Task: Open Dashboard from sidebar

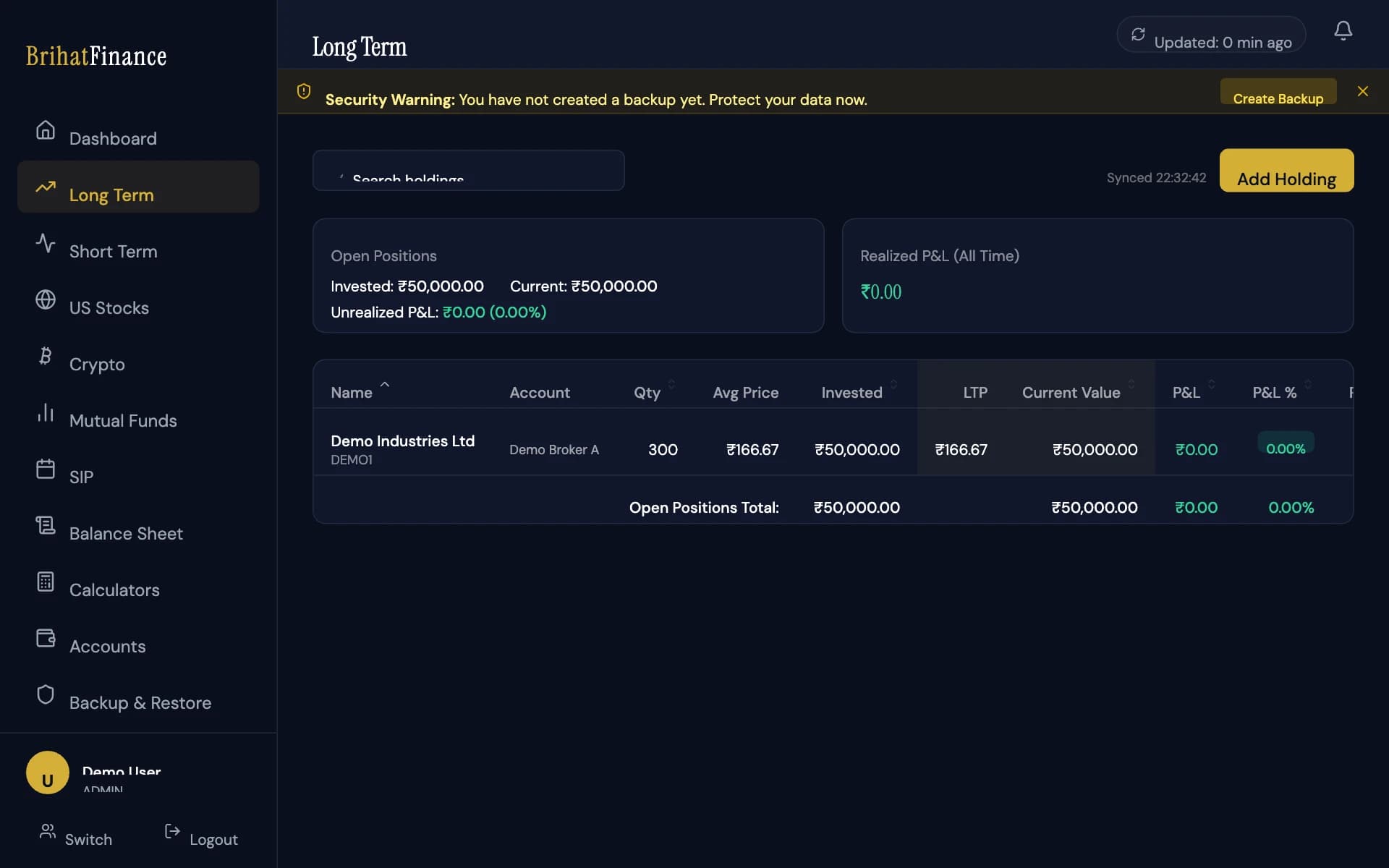Action: tap(138, 130)
